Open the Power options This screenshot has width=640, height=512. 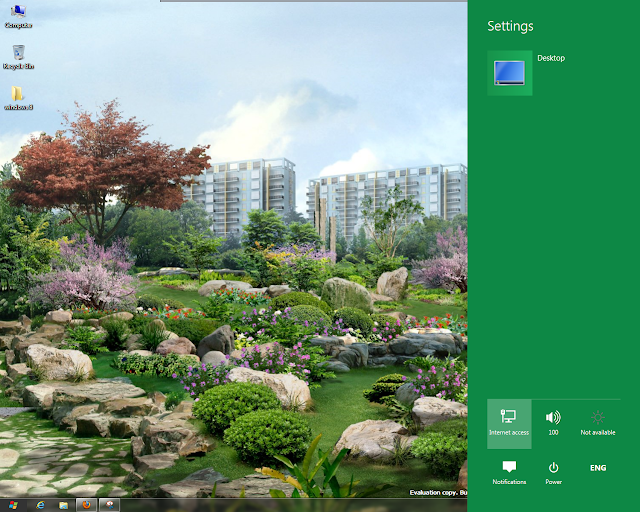pyautogui.click(x=553, y=473)
